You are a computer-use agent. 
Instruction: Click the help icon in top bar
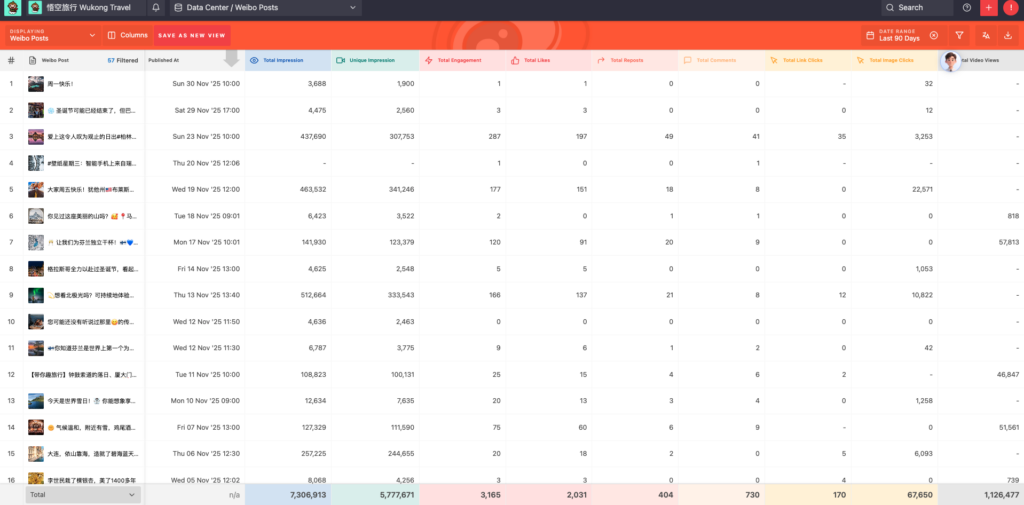966,7
